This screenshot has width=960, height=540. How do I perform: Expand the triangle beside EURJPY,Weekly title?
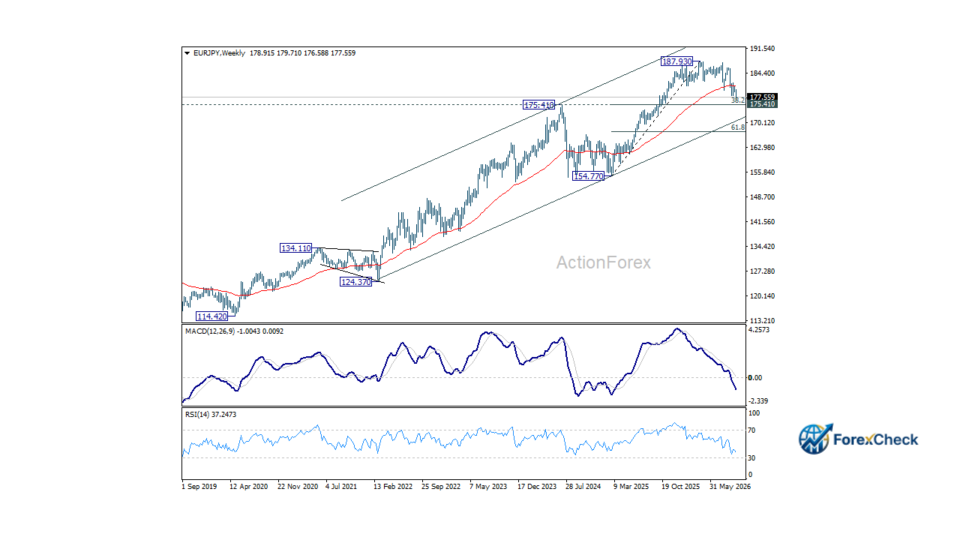pos(187,53)
